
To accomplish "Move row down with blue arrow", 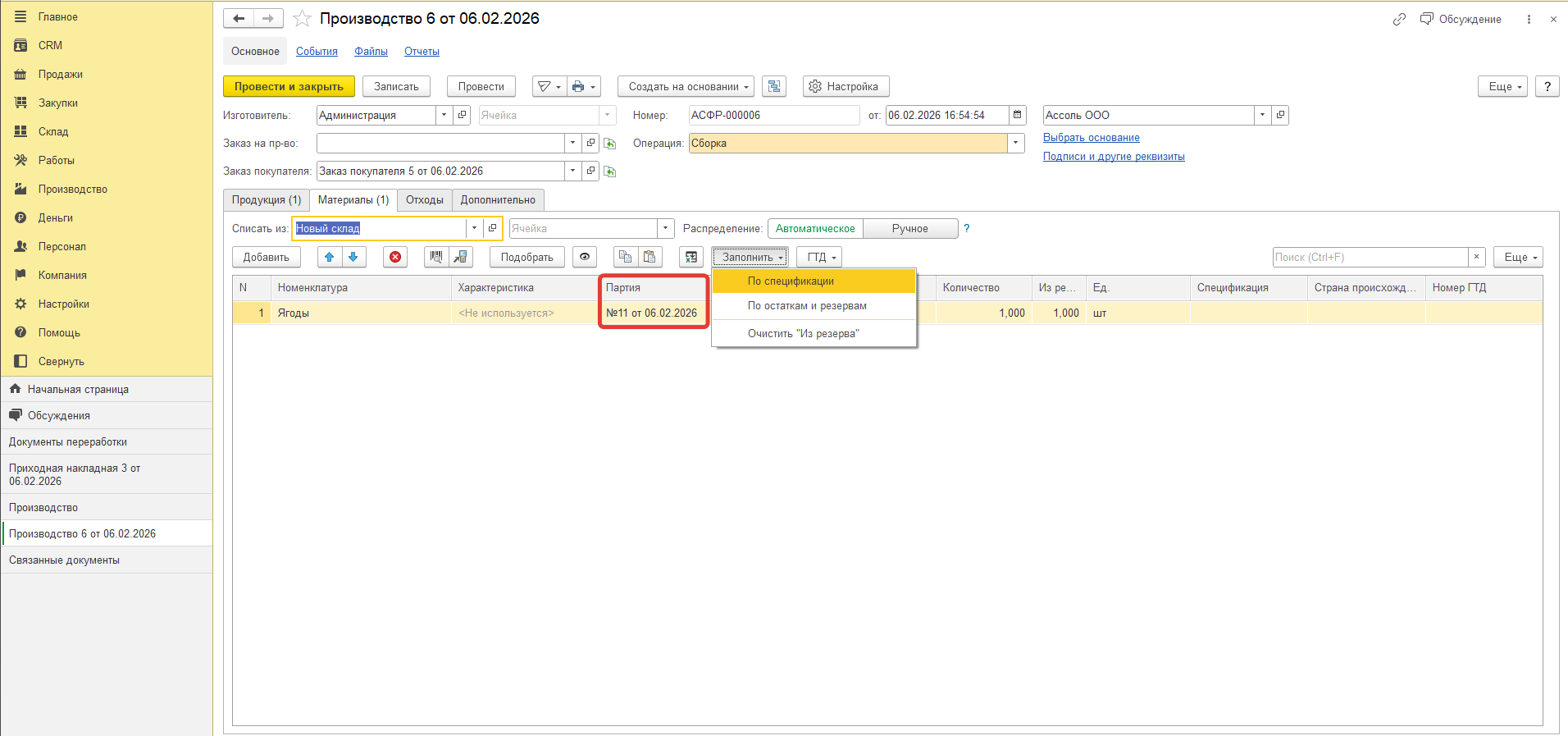I will coord(353,257).
